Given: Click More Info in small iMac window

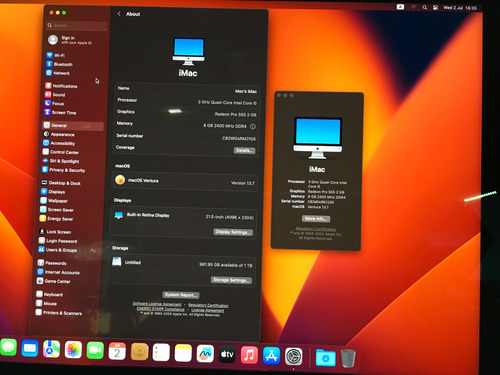Looking at the screenshot, I should (x=316, y=219).
